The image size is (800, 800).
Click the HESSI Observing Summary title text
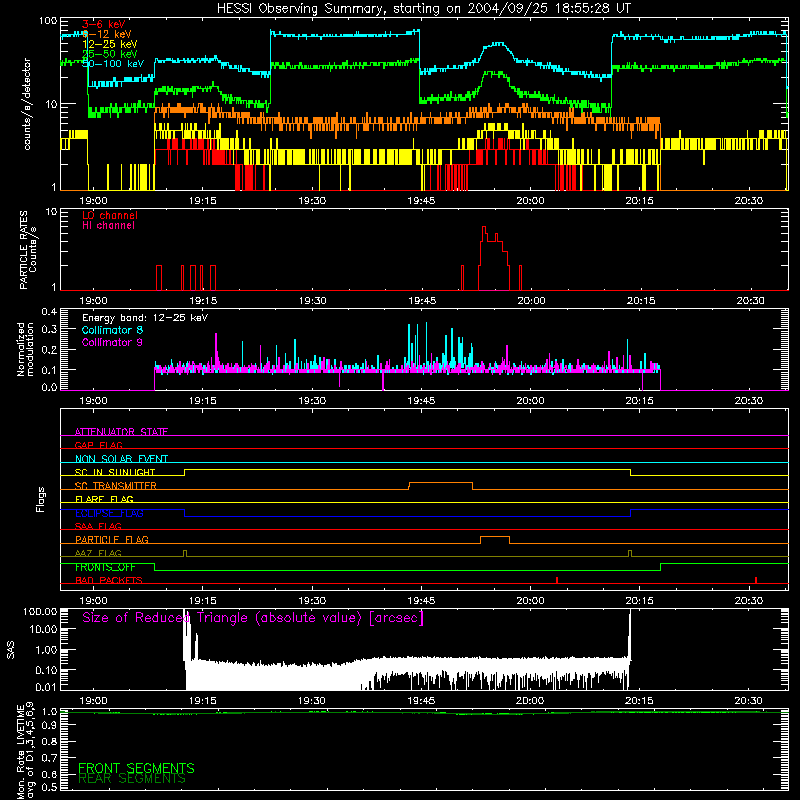423,8
